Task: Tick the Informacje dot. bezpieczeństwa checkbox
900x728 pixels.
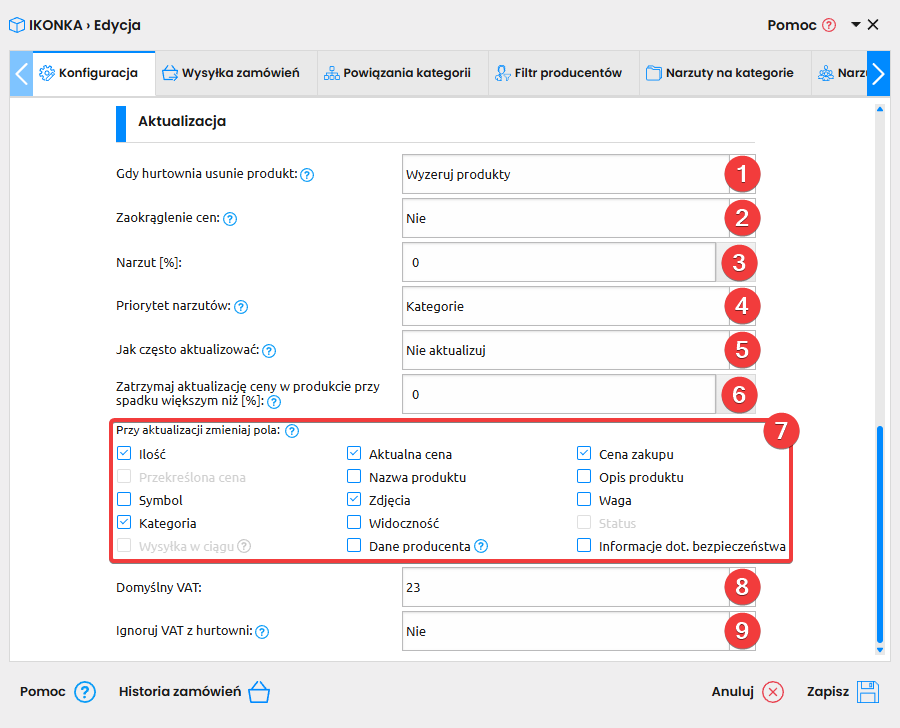Action: tap(584, 545)
